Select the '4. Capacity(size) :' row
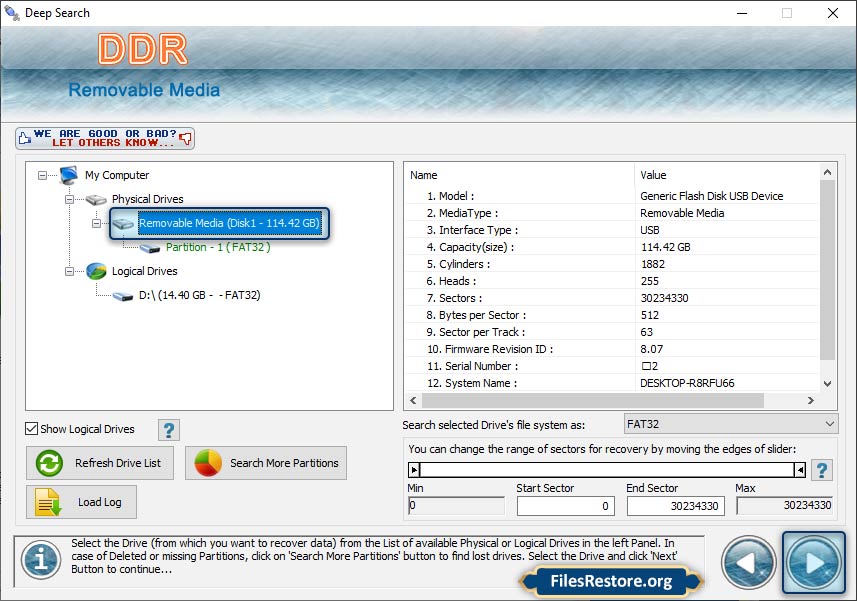The height and width of the screenshot is (601, 857). [x=612, y=247]
